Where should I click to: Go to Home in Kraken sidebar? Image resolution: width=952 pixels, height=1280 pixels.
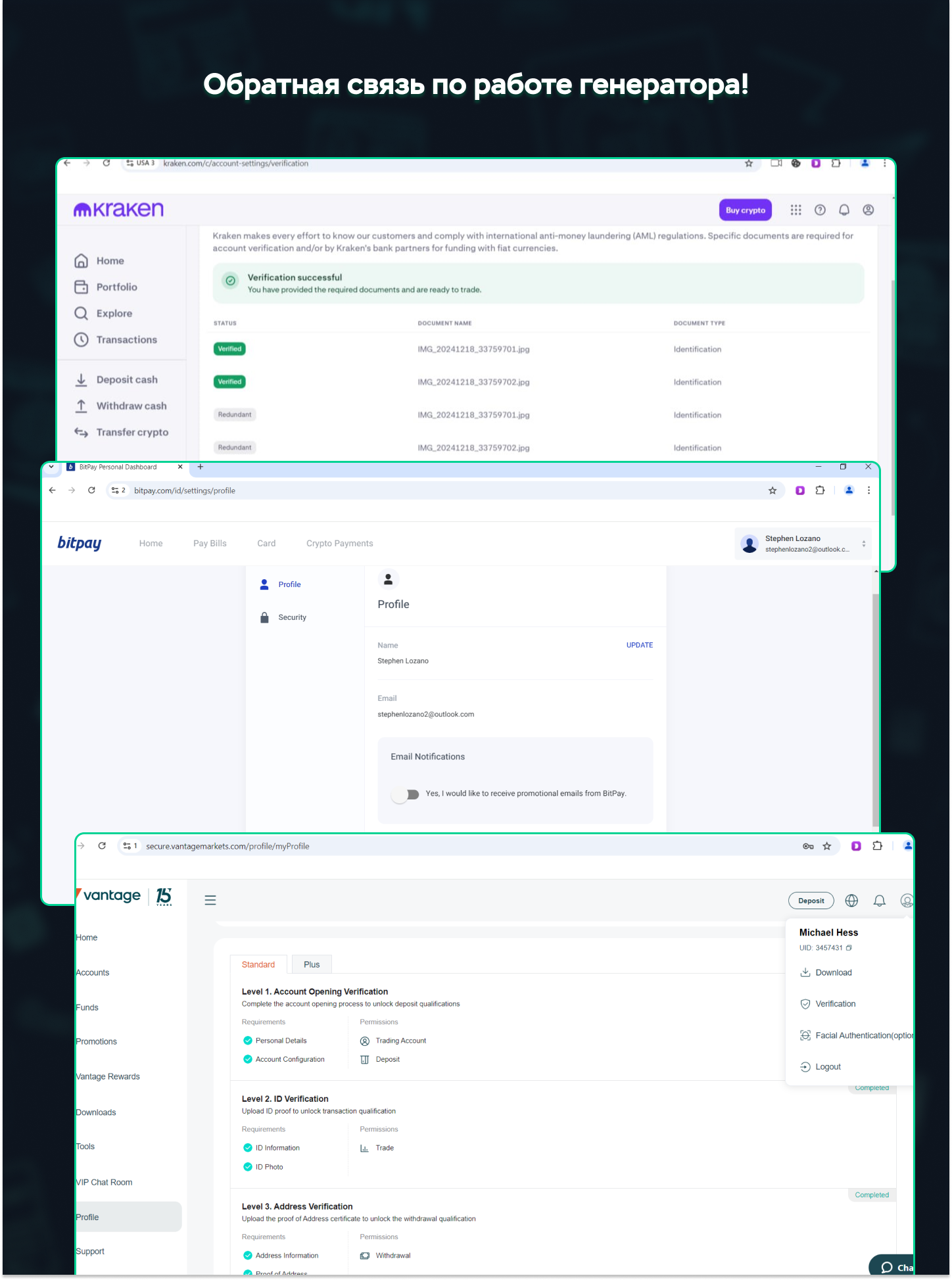pyautogui.click(x=99, y=261)
